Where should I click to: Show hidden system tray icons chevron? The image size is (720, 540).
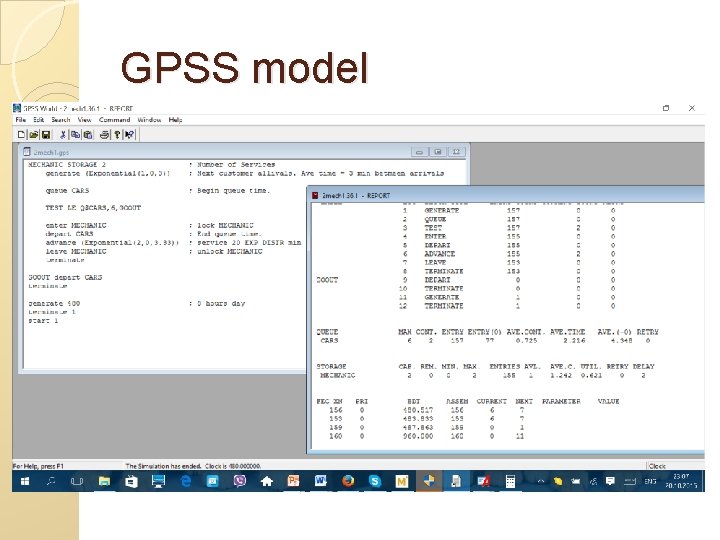pyautogui.click(x=540, y=481)
